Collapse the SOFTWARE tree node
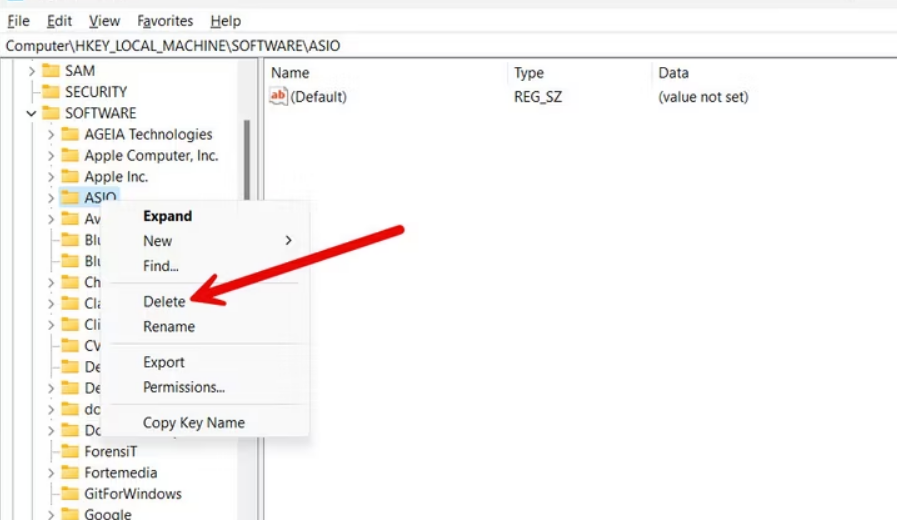This screenshot has height=520, width=897. tap(31, 113)
